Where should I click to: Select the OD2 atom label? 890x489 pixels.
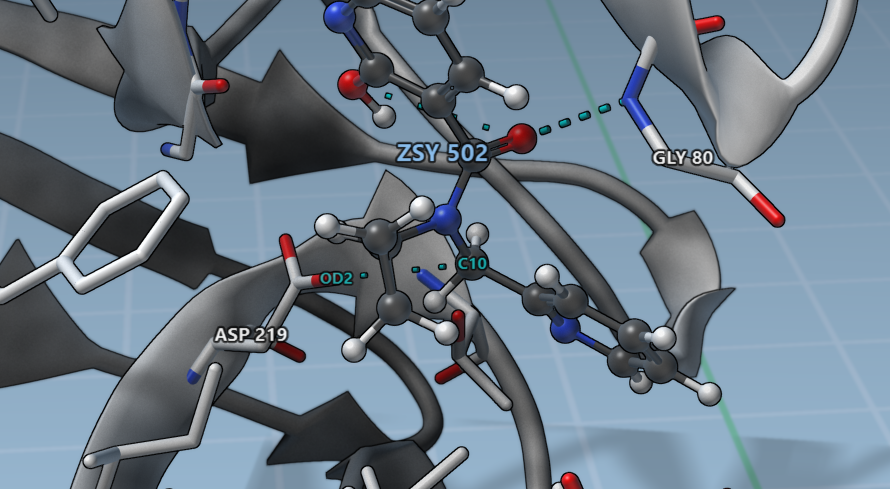(x=336, y=278)
